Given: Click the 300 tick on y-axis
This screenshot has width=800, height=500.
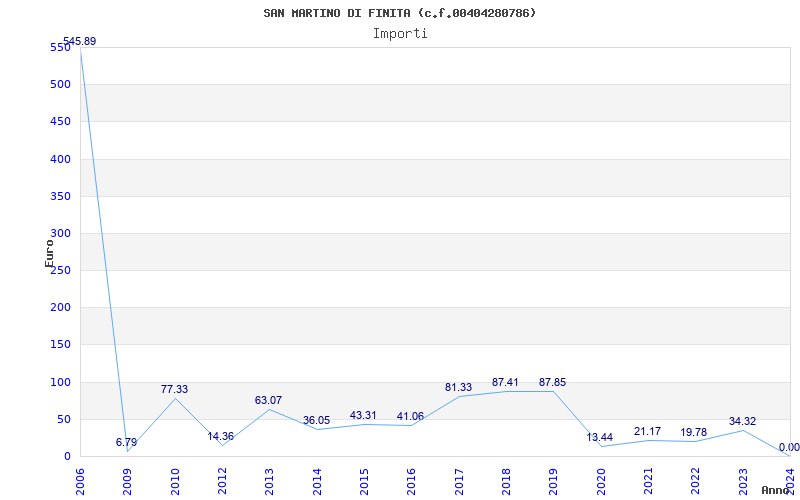Looking at the screenshot, I should pos(61,233).
